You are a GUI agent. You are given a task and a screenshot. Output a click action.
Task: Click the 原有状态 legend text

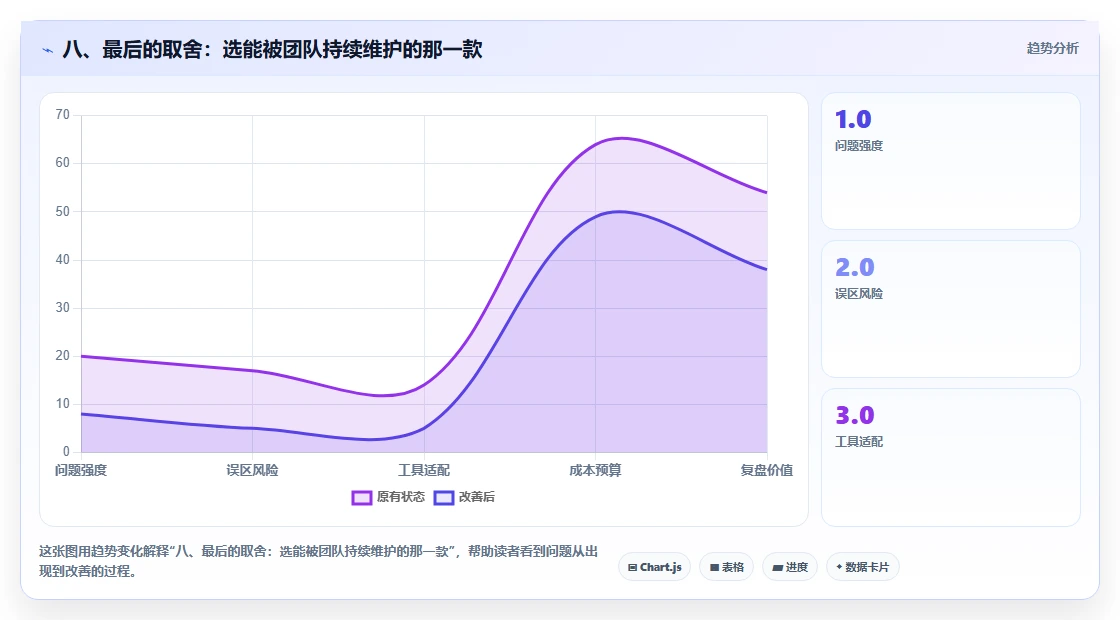coord(401,497)
